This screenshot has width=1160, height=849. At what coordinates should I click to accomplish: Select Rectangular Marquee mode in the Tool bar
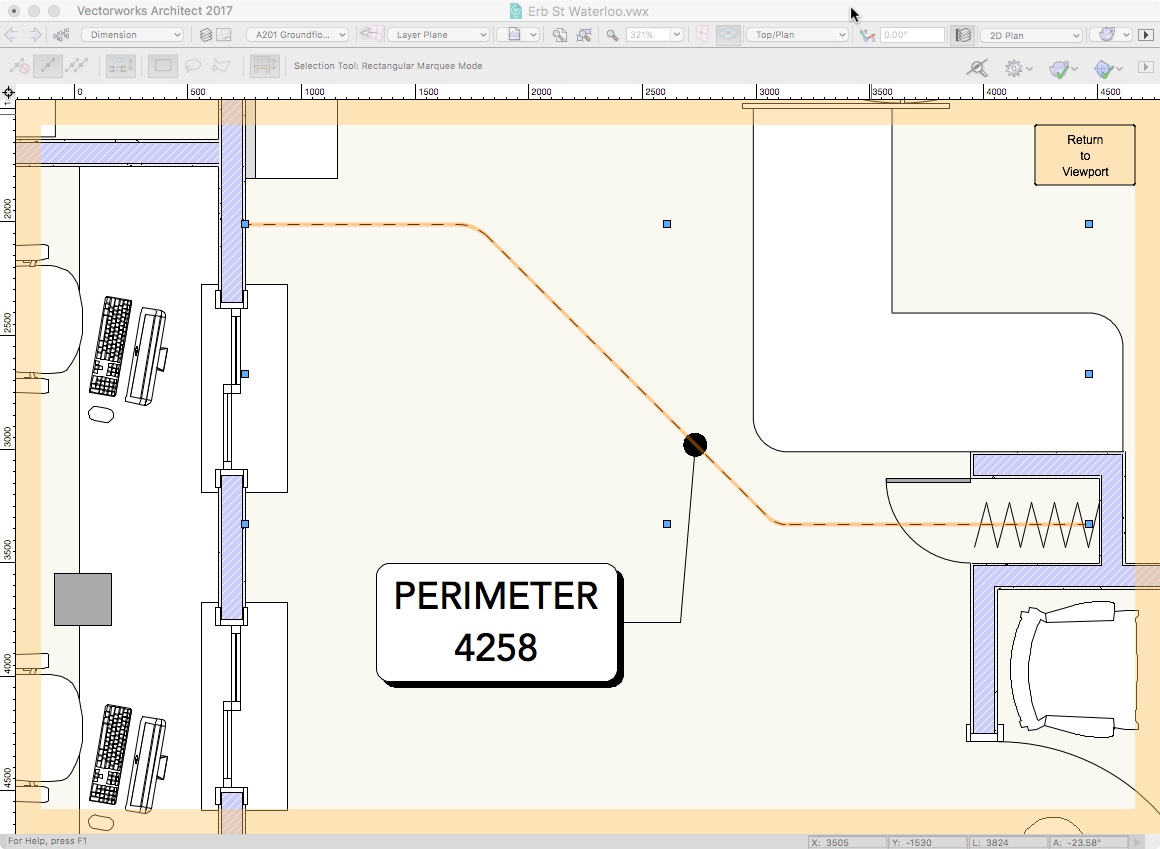point(161,65)
